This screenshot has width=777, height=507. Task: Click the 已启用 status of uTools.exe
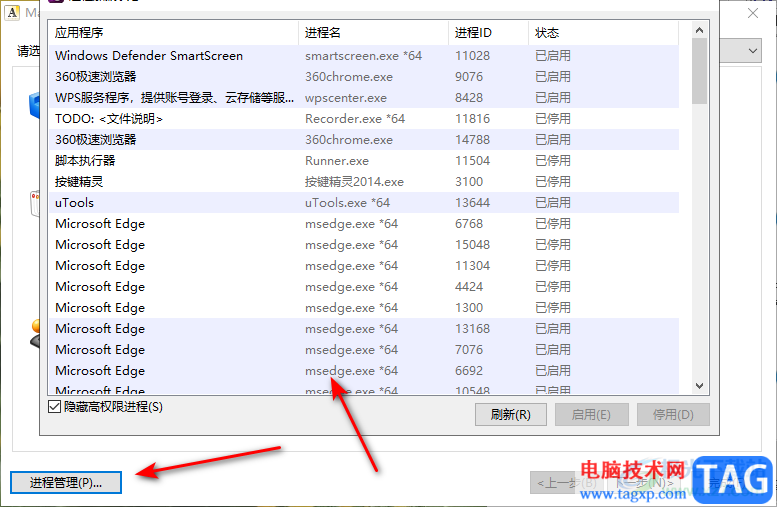(x=553, y=203)
